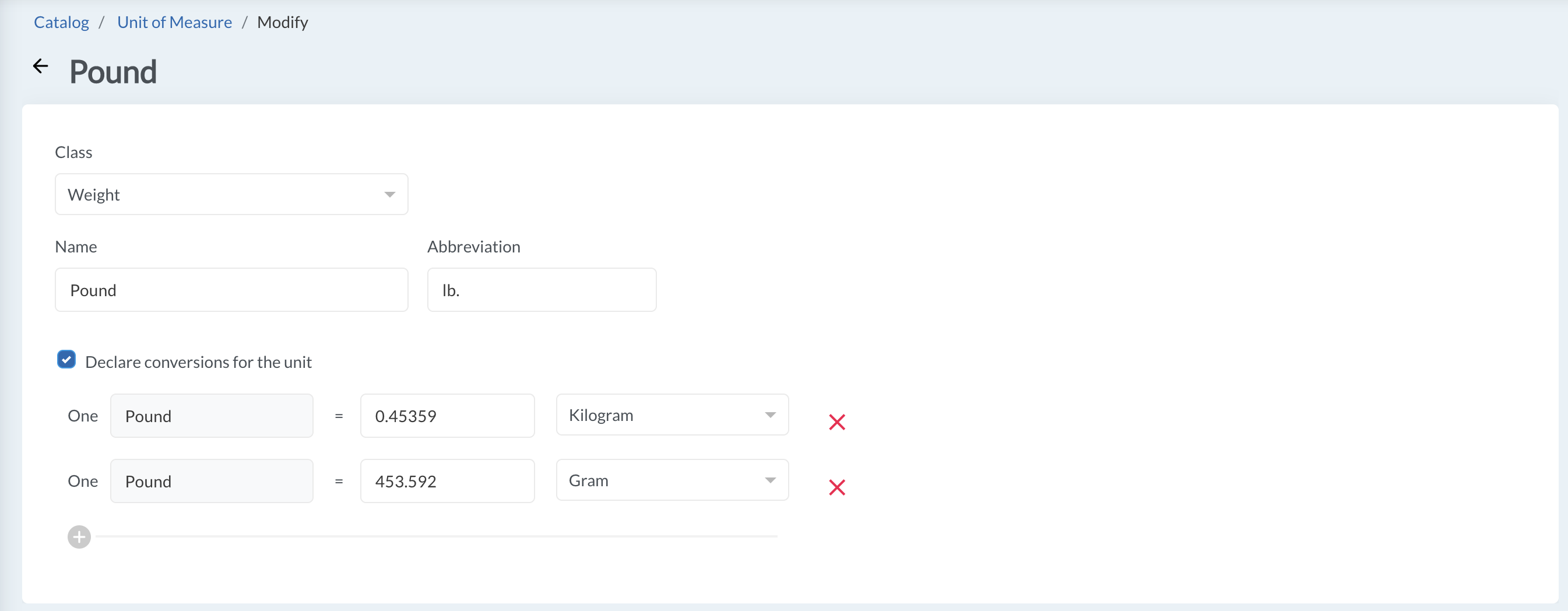
Task: Delete the Kilogram conversion row
Action: coord(837,422)
